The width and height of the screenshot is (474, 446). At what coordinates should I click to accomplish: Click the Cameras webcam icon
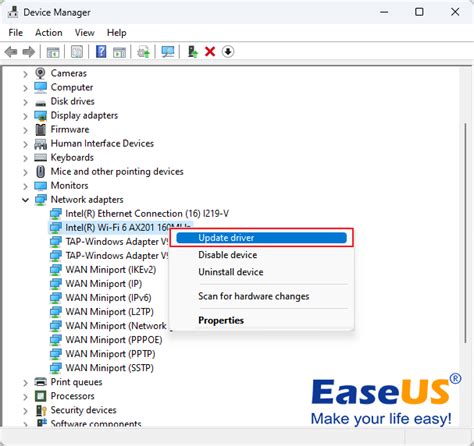pos(40,73)
